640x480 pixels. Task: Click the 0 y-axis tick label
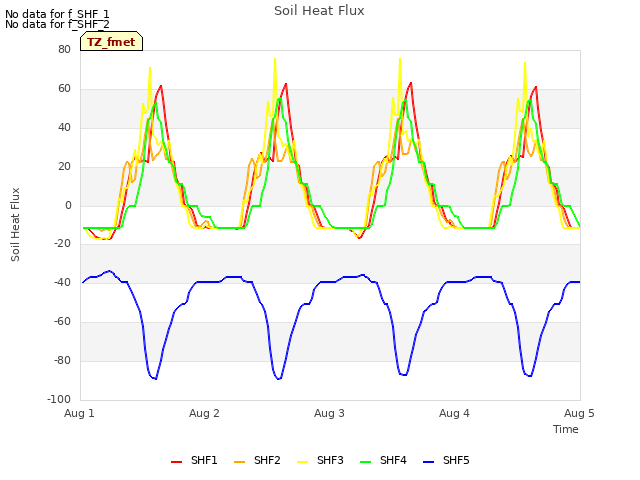tap(68, 206)
